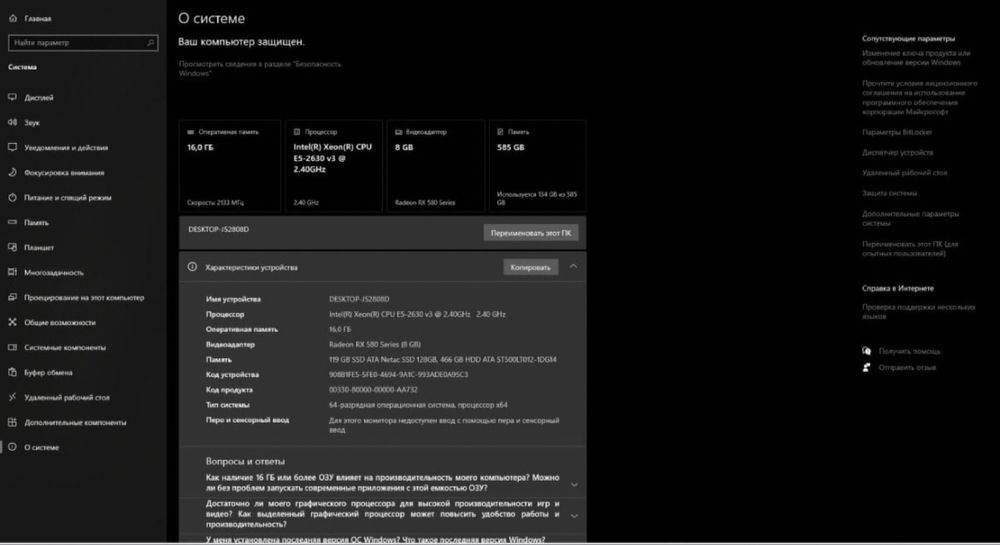Click У меня установлена последняя версия question
The width and height of the screenshot is (1000, 545).
click(375, 539)
